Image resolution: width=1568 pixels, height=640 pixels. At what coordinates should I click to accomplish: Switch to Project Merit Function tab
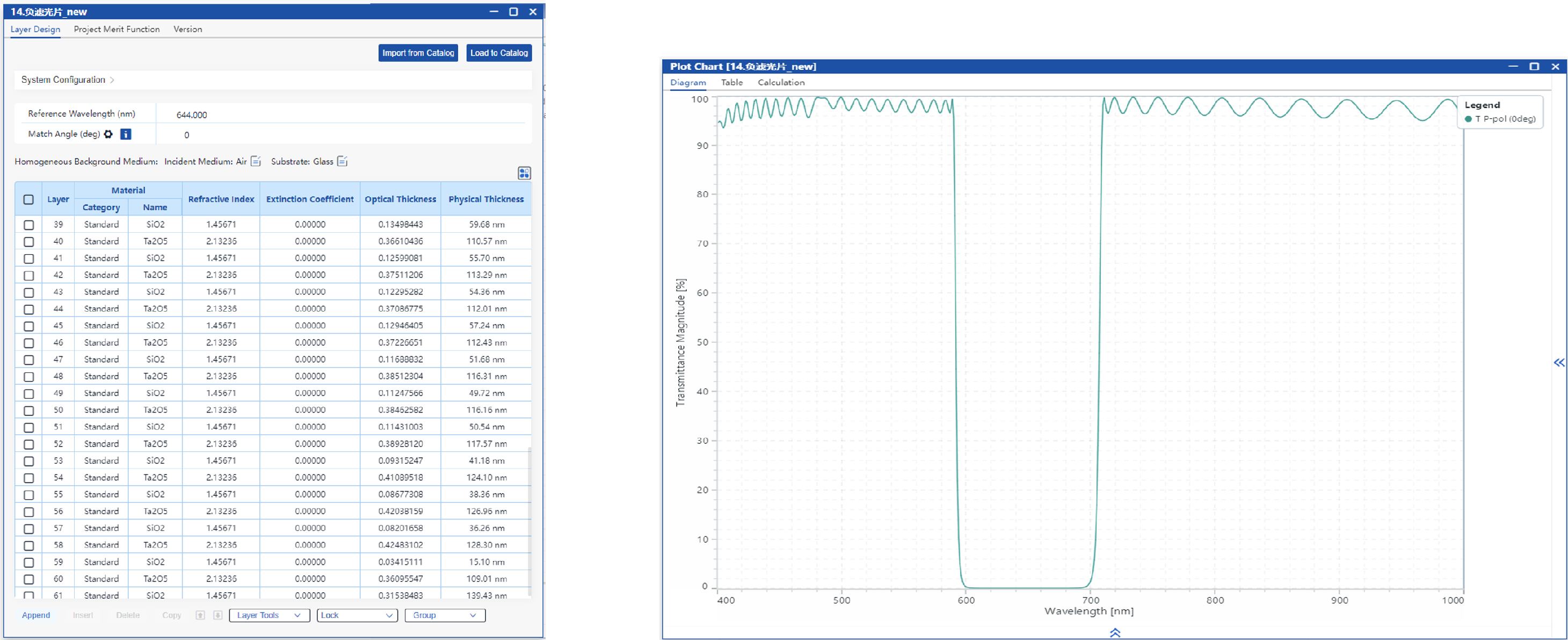click(117, 29)
